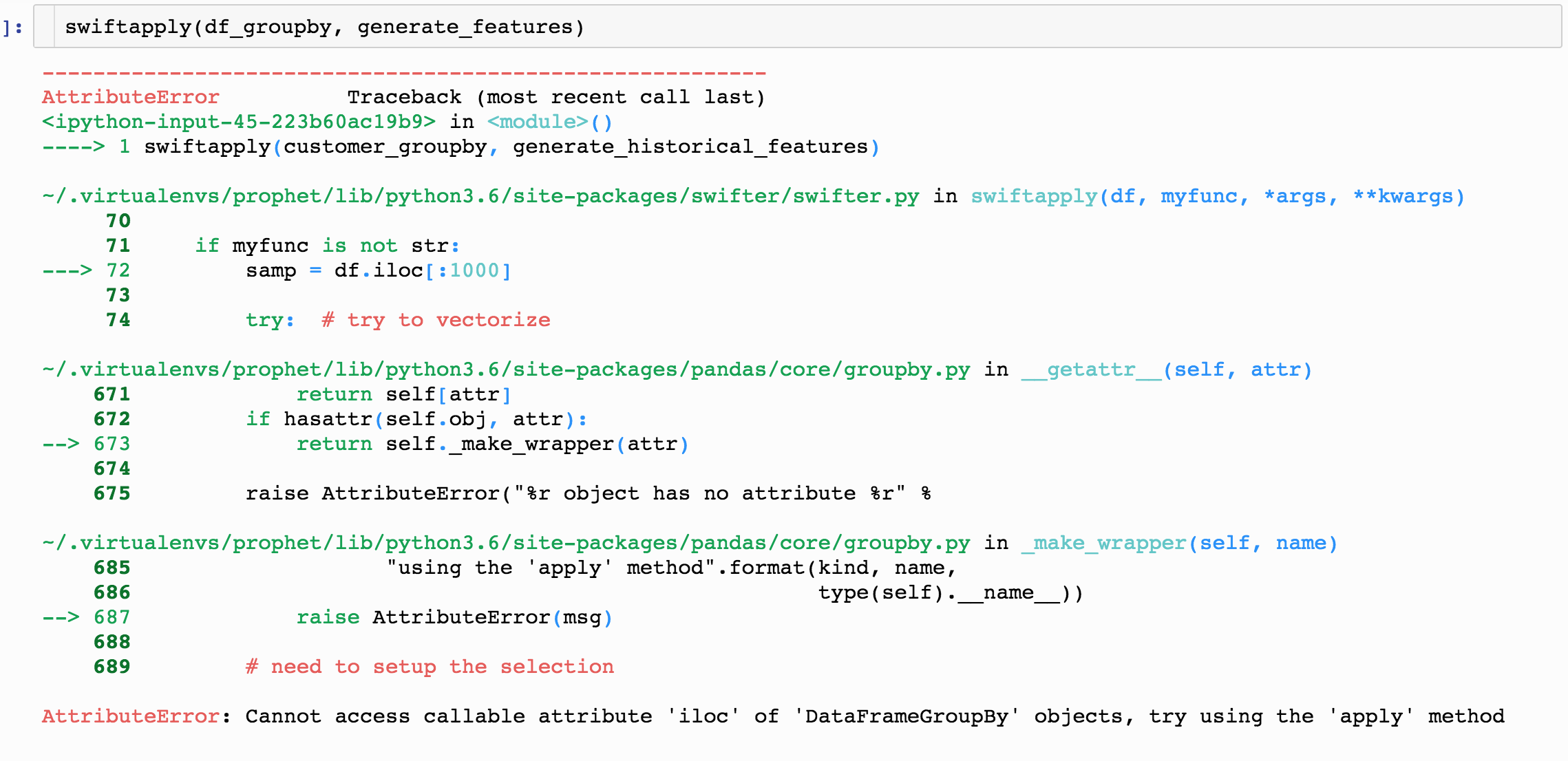This screenshot has width=1568, height=761.
Task: Click the groupby.py path for _make_wrapper
Action: pyautogui.click(x=506, y=543)
